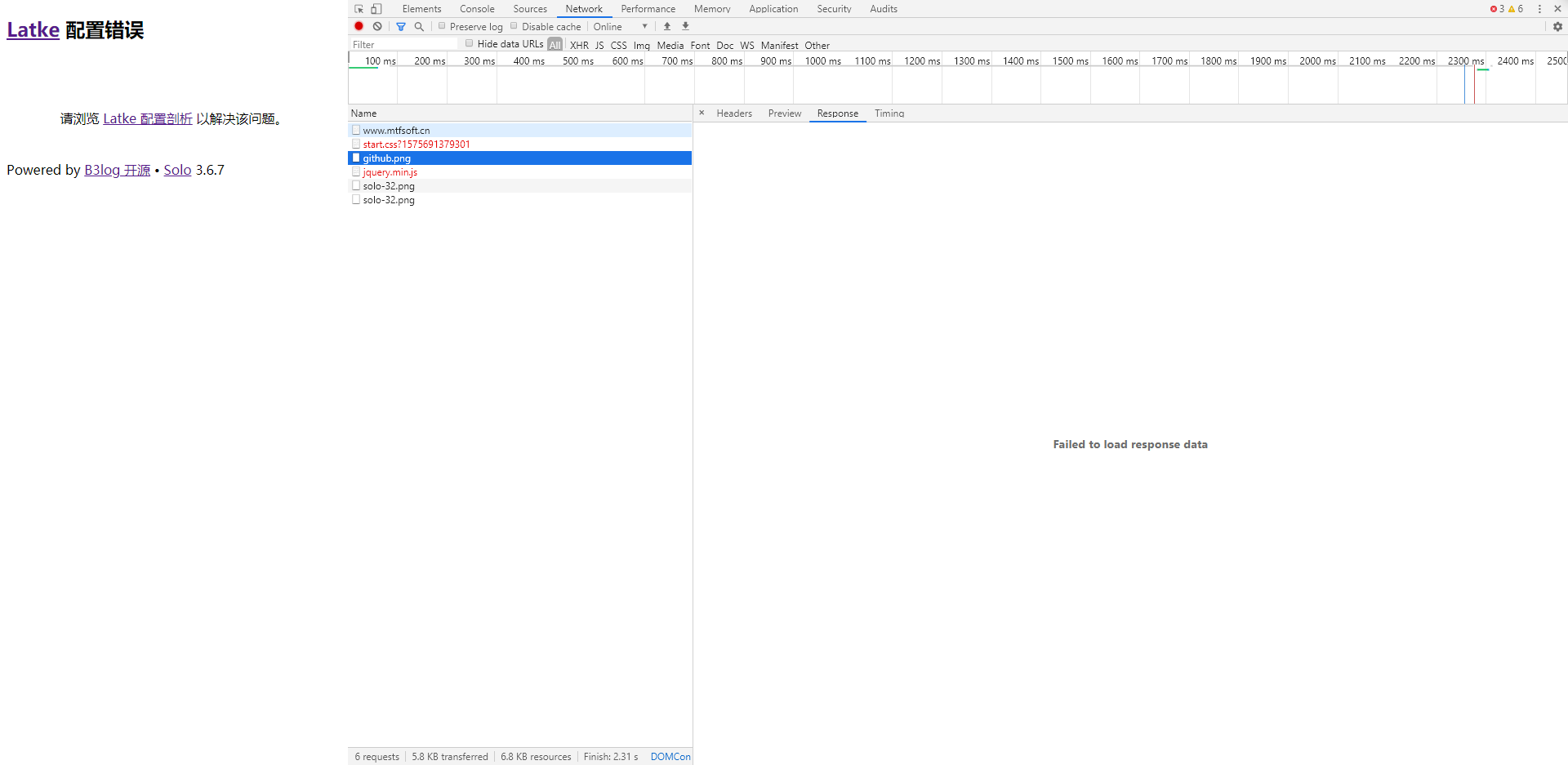Switch to the Console tab
Viewport: 1568px width, 765px height.
click(477, 9)
